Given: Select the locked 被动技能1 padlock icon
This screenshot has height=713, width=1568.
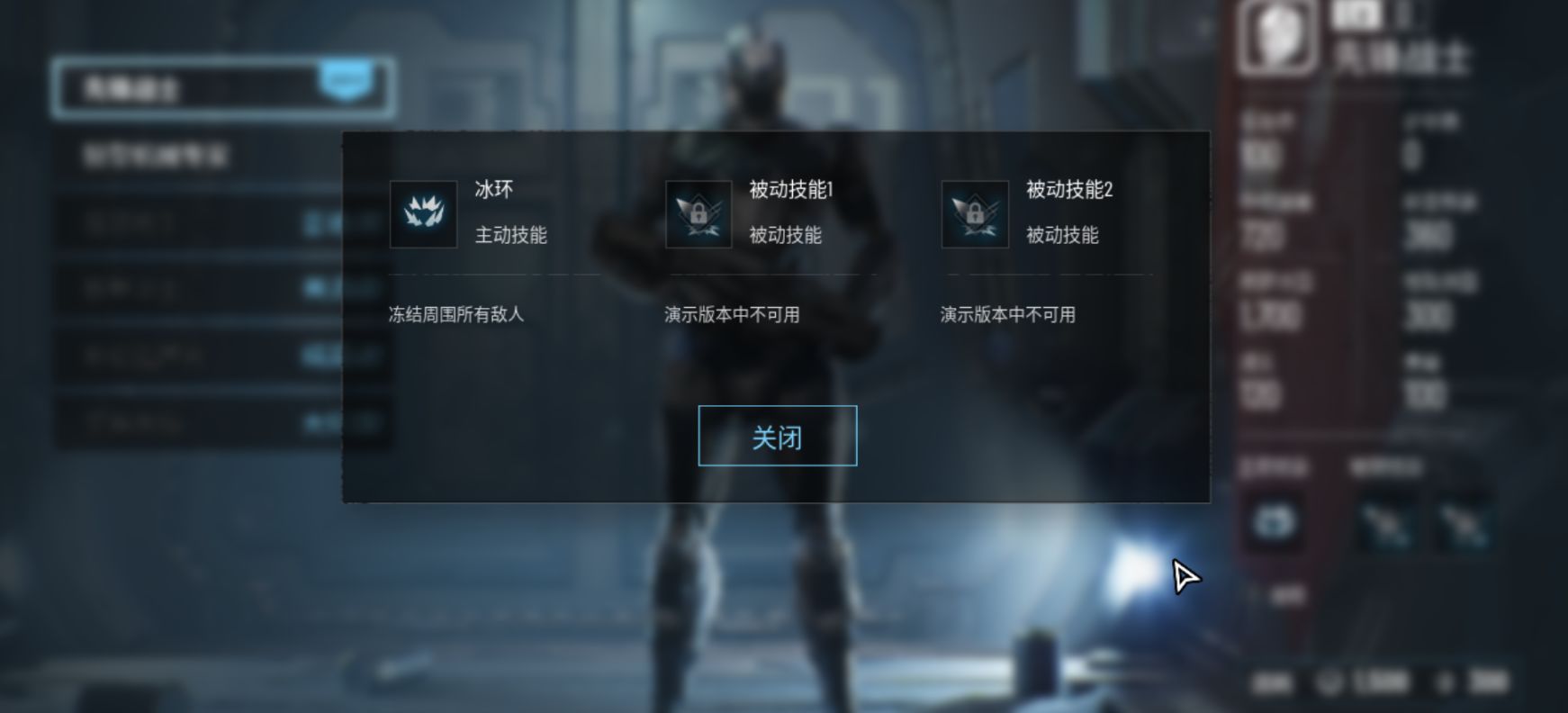Looking at the screenshot, I should 698,214.
